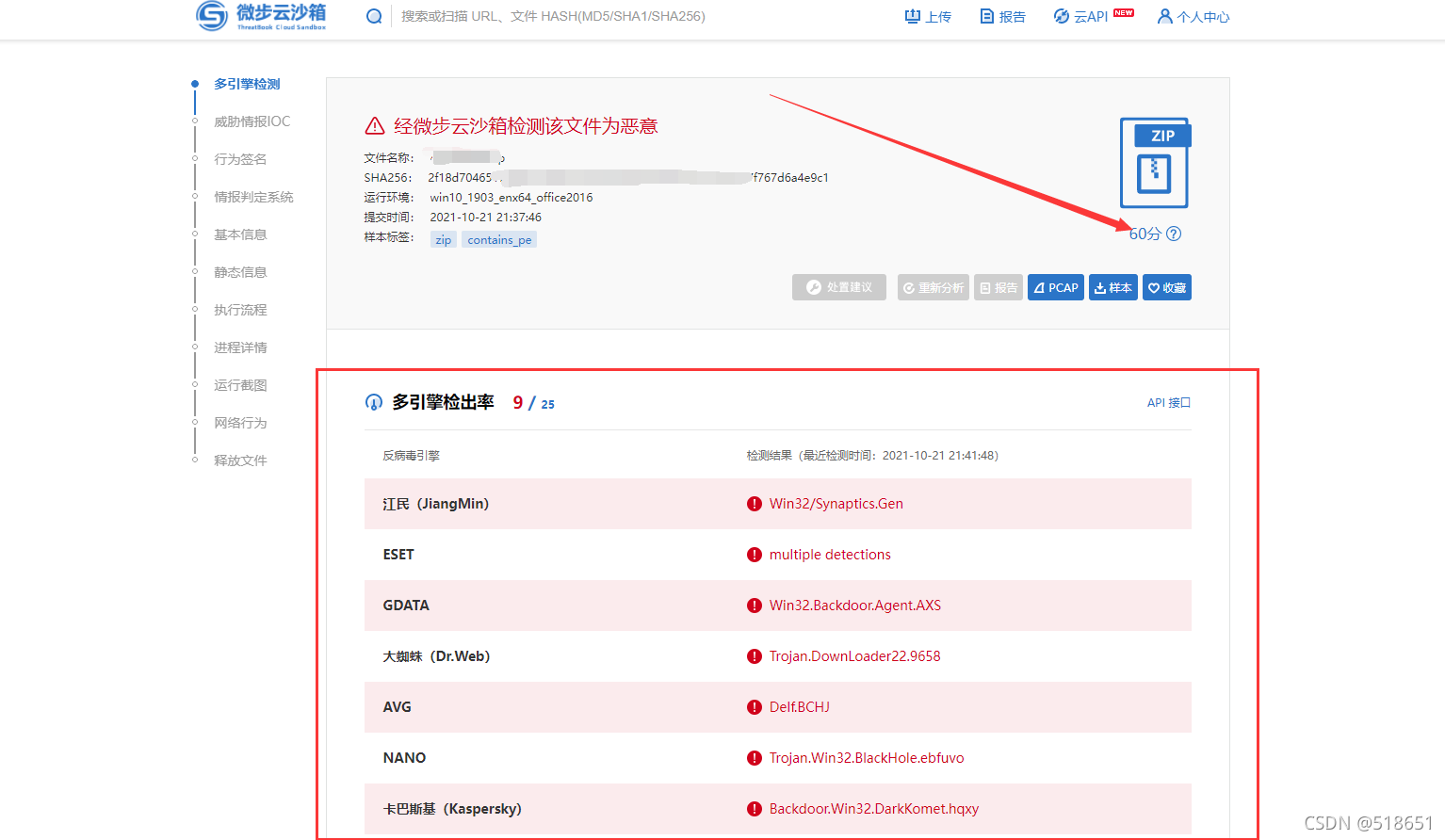Click the ESET detection alert icon
Image resolution: width=1445 pixels, height=840 pixels.
tap(755, 555)
